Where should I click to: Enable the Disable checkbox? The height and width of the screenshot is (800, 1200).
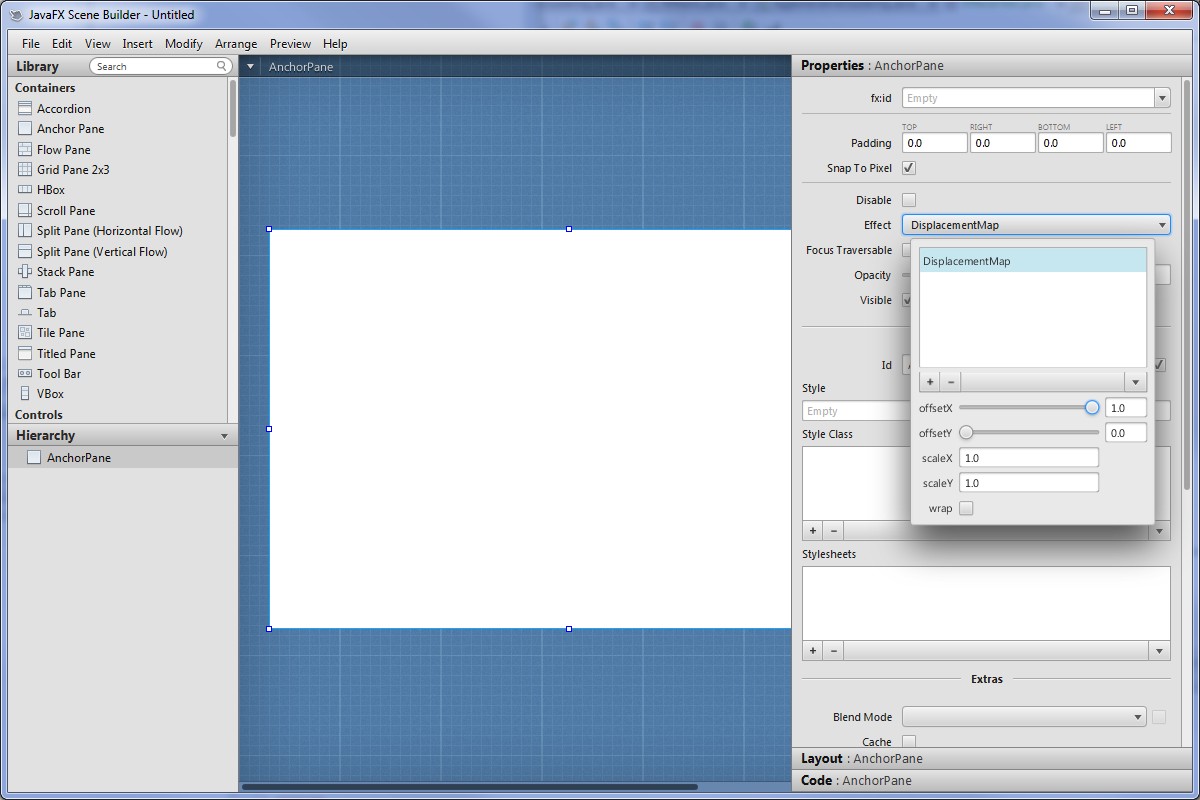coord(909,200)
